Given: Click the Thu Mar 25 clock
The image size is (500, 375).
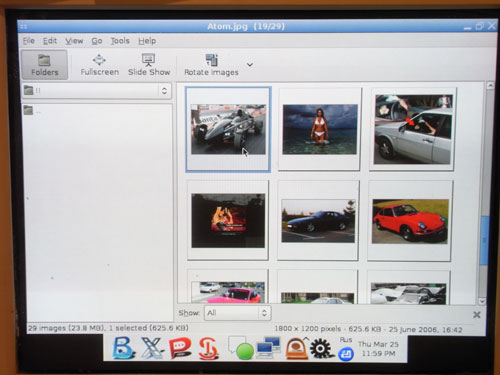Looking at the screenshot, I should pyautogui.click(x=378, y=349).
